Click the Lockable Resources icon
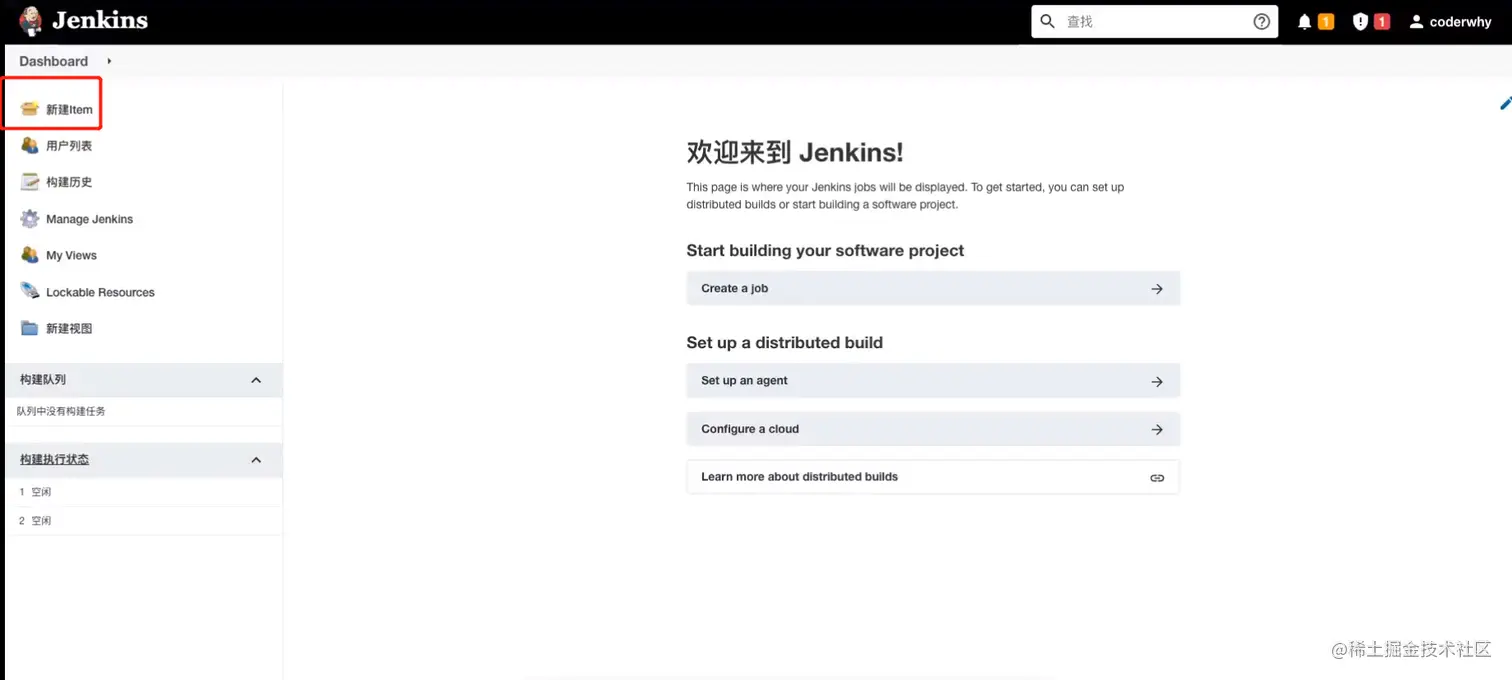 point(30,291)
